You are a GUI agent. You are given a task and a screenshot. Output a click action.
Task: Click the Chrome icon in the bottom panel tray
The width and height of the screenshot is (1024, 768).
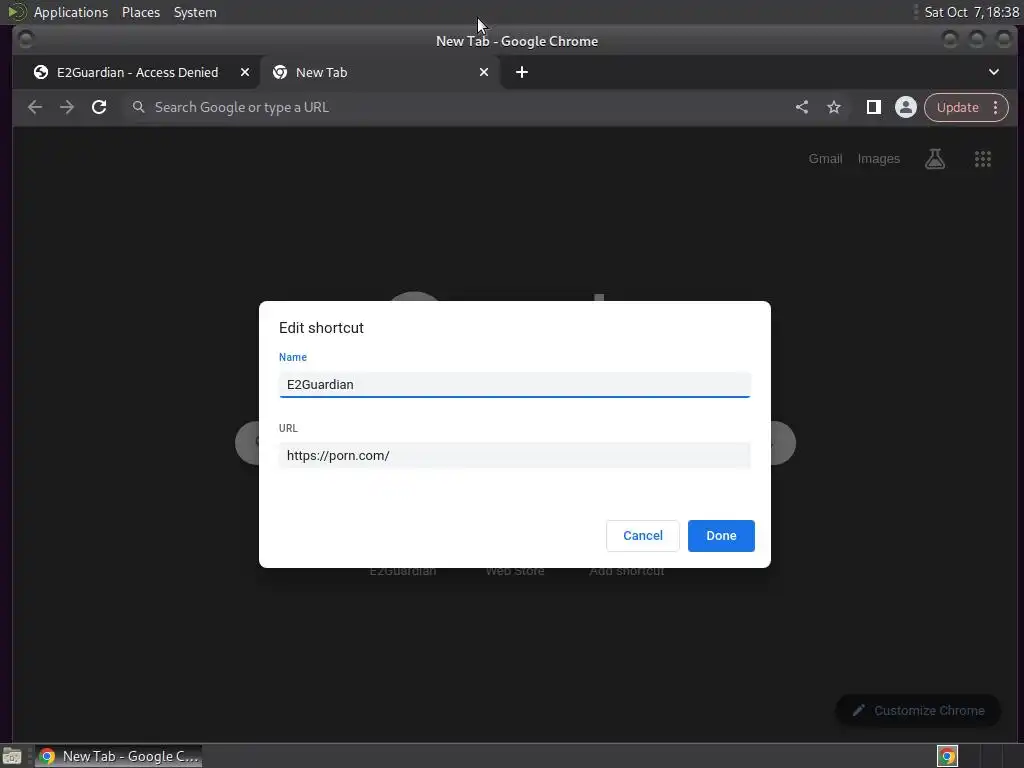pos(947,756)
